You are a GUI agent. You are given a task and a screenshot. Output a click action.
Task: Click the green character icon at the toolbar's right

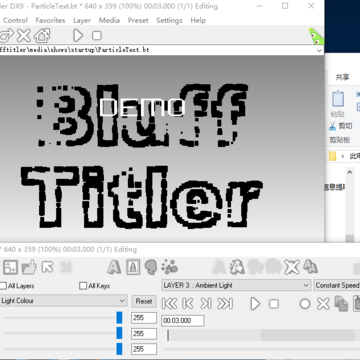pyautogui.click(x=316, y=36)
